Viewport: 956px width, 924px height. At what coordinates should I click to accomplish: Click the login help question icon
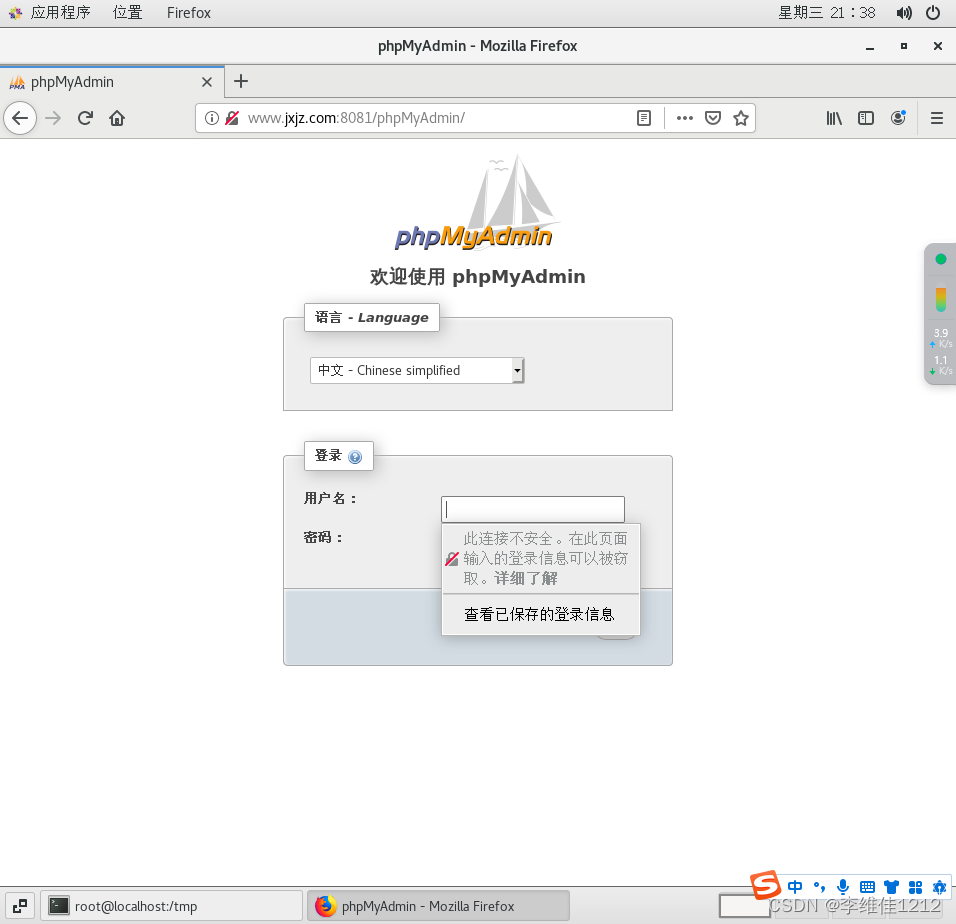[x=355, y=457]
